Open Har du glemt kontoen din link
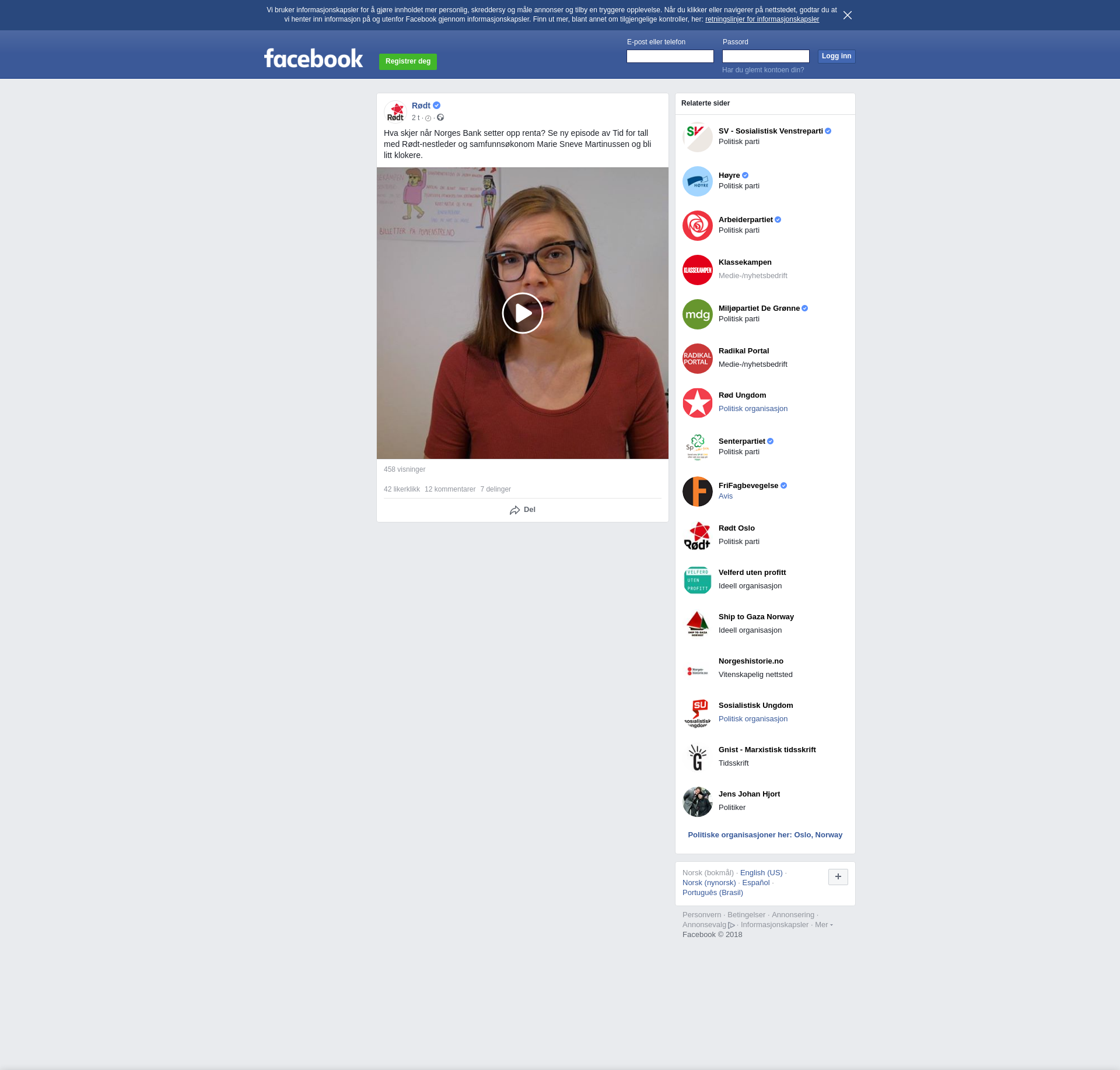The height and width of the screenshot is (1070, 1120). 763,70
